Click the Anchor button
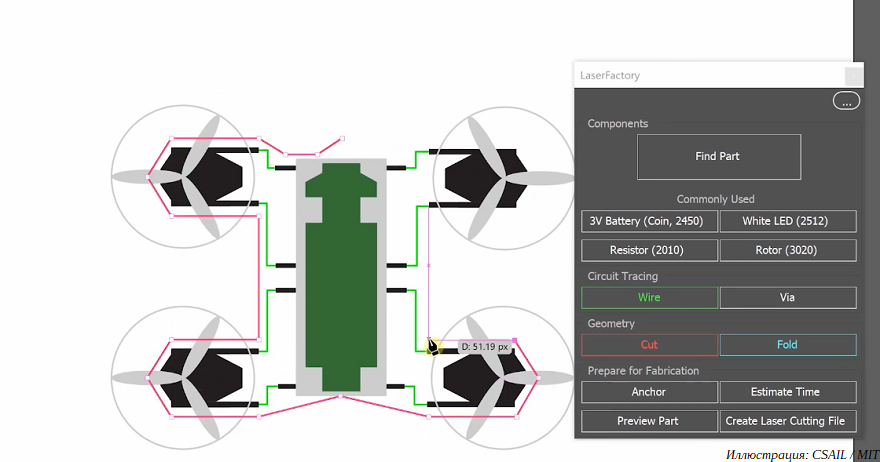Viewport: 880px width, 462px height. (x=649, y=392)
